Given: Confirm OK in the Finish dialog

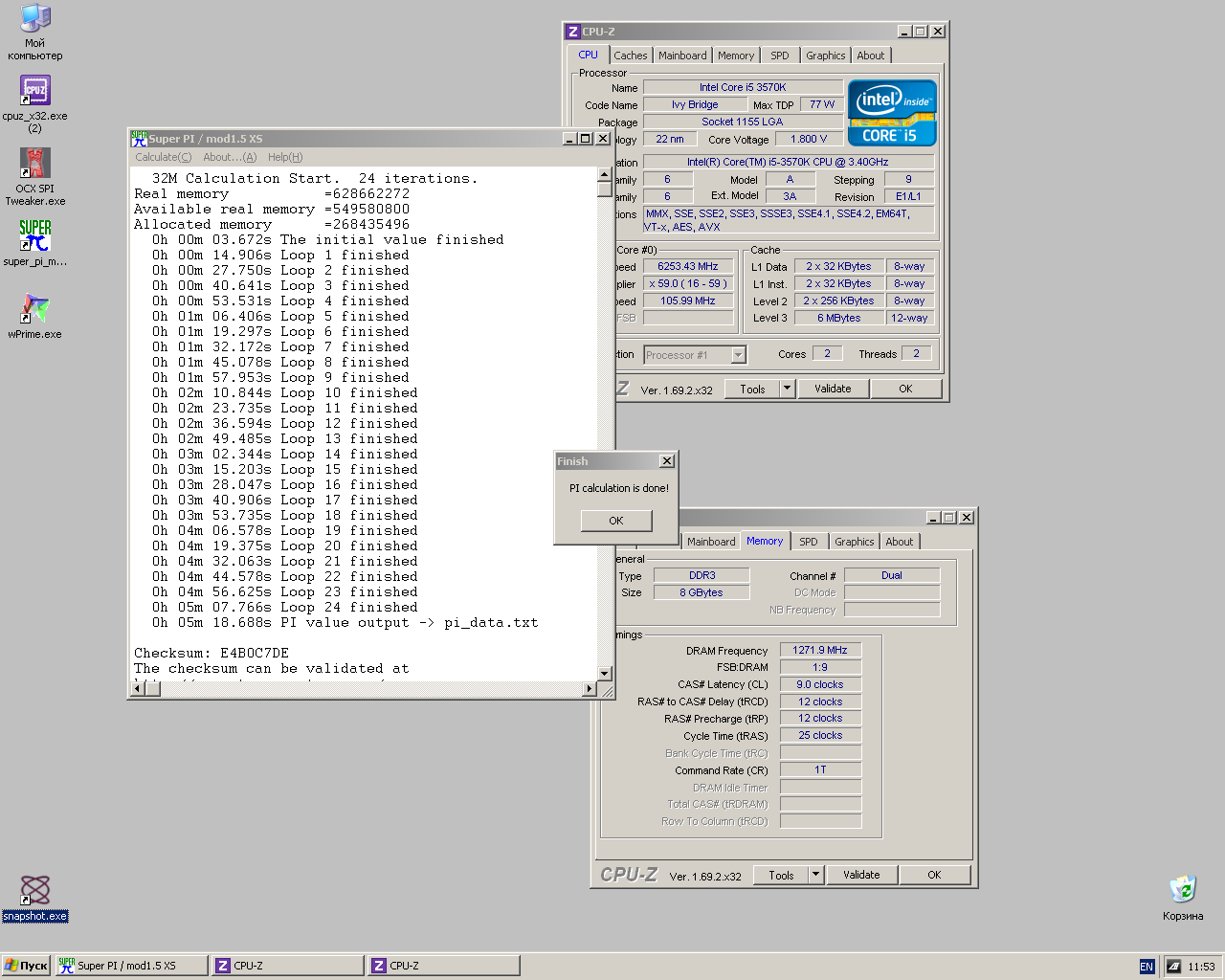Looking at the screenshot, I should pyautogui.click(x=616, y=521).
